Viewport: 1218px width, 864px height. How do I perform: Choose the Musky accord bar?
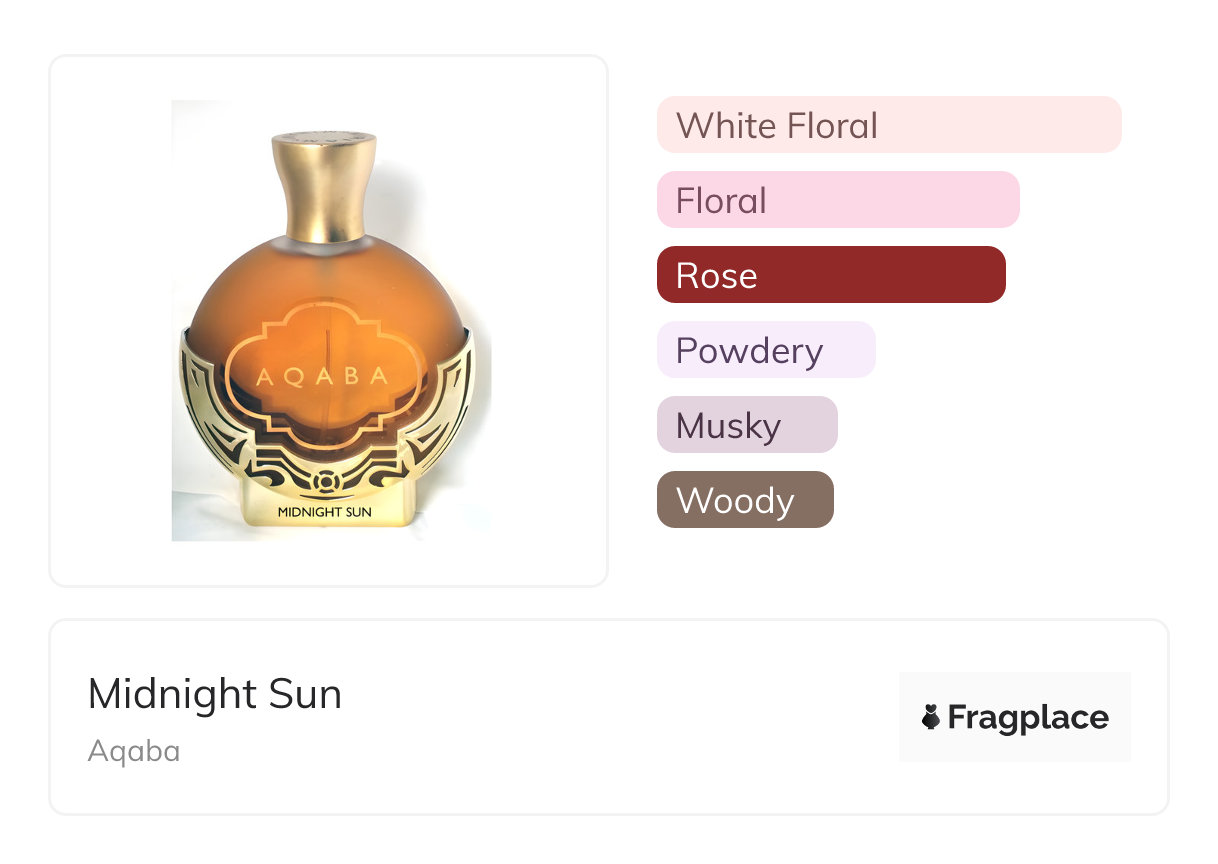(746, 425)
